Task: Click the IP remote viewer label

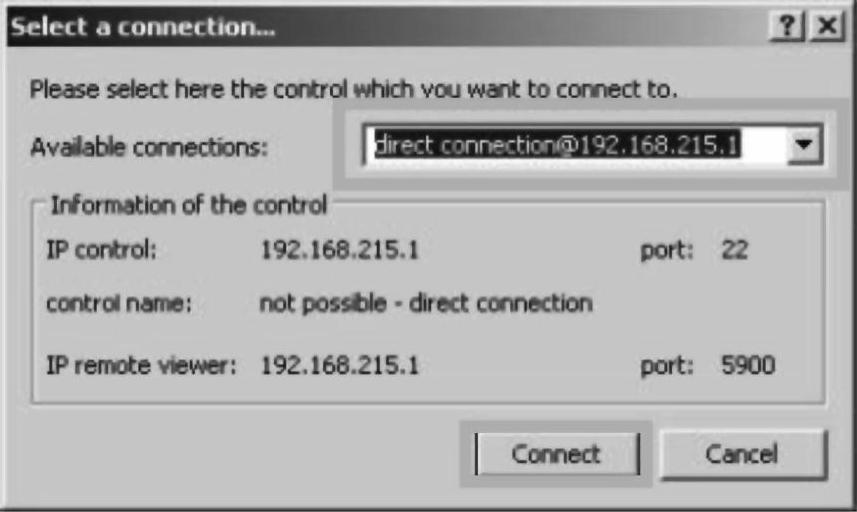Action: click(x=141, y=366)
